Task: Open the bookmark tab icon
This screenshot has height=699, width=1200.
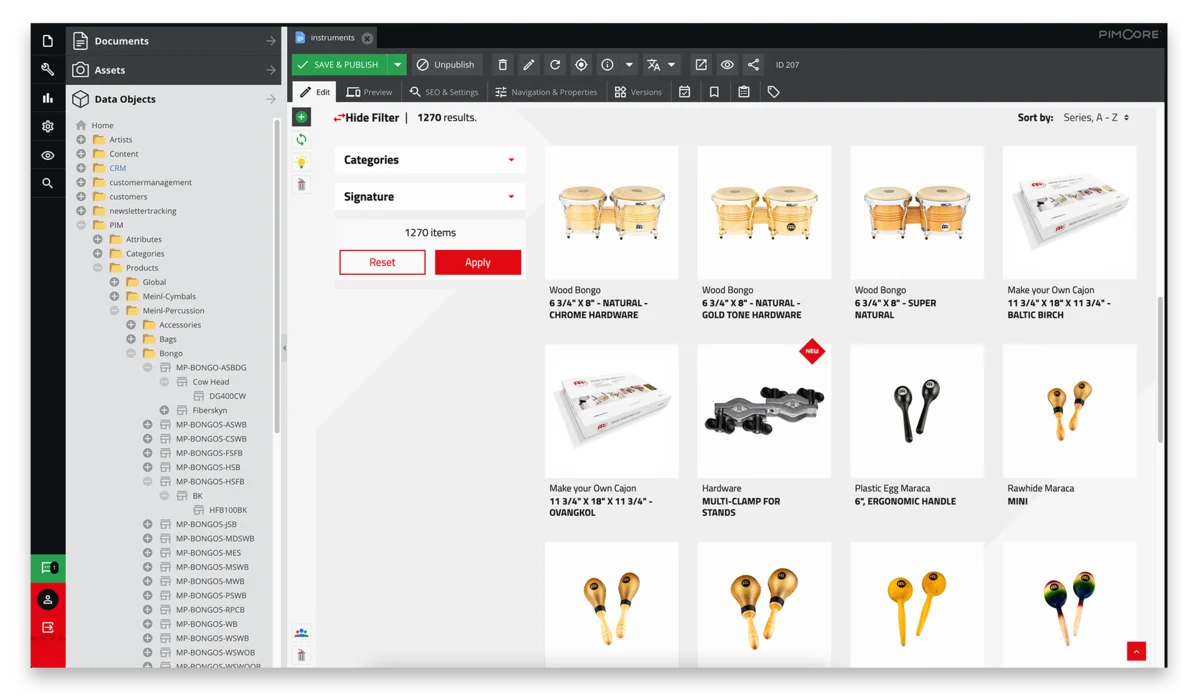Action: point(714,92)
